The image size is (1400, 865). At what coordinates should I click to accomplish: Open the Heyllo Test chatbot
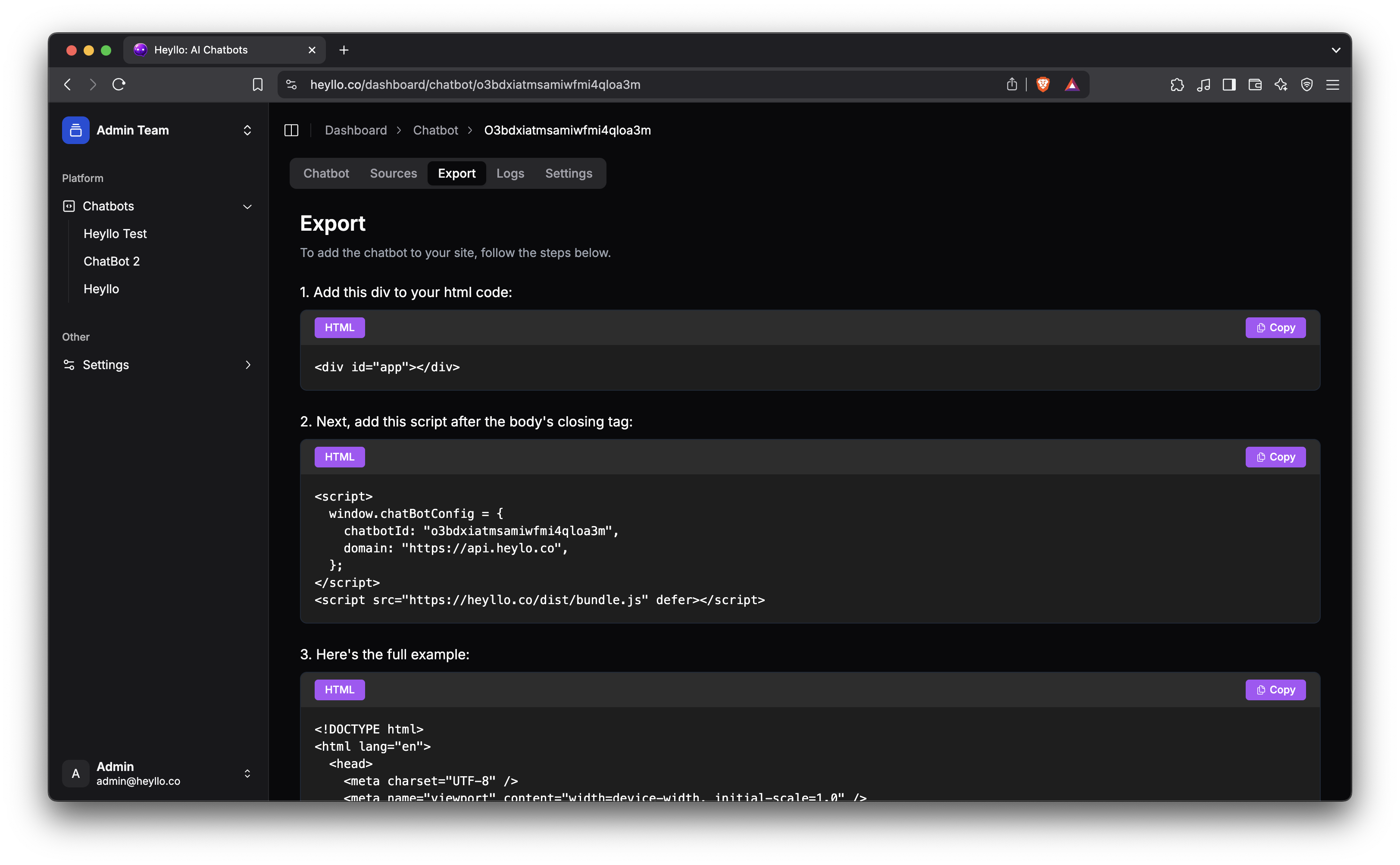pos(115,233)
